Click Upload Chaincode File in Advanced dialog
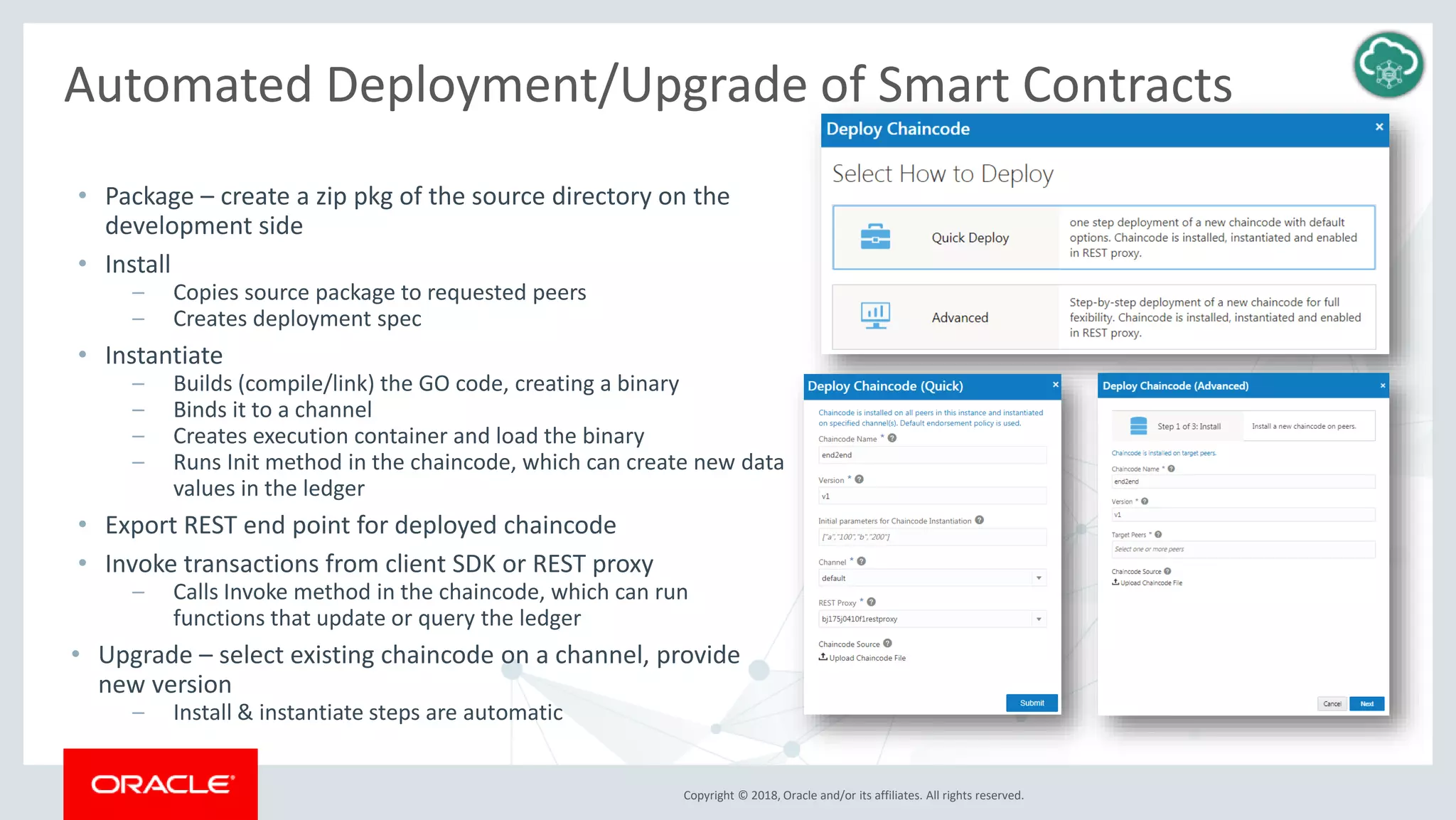1456x820 pixels. pyautogui.click(x=1150, y=582)
